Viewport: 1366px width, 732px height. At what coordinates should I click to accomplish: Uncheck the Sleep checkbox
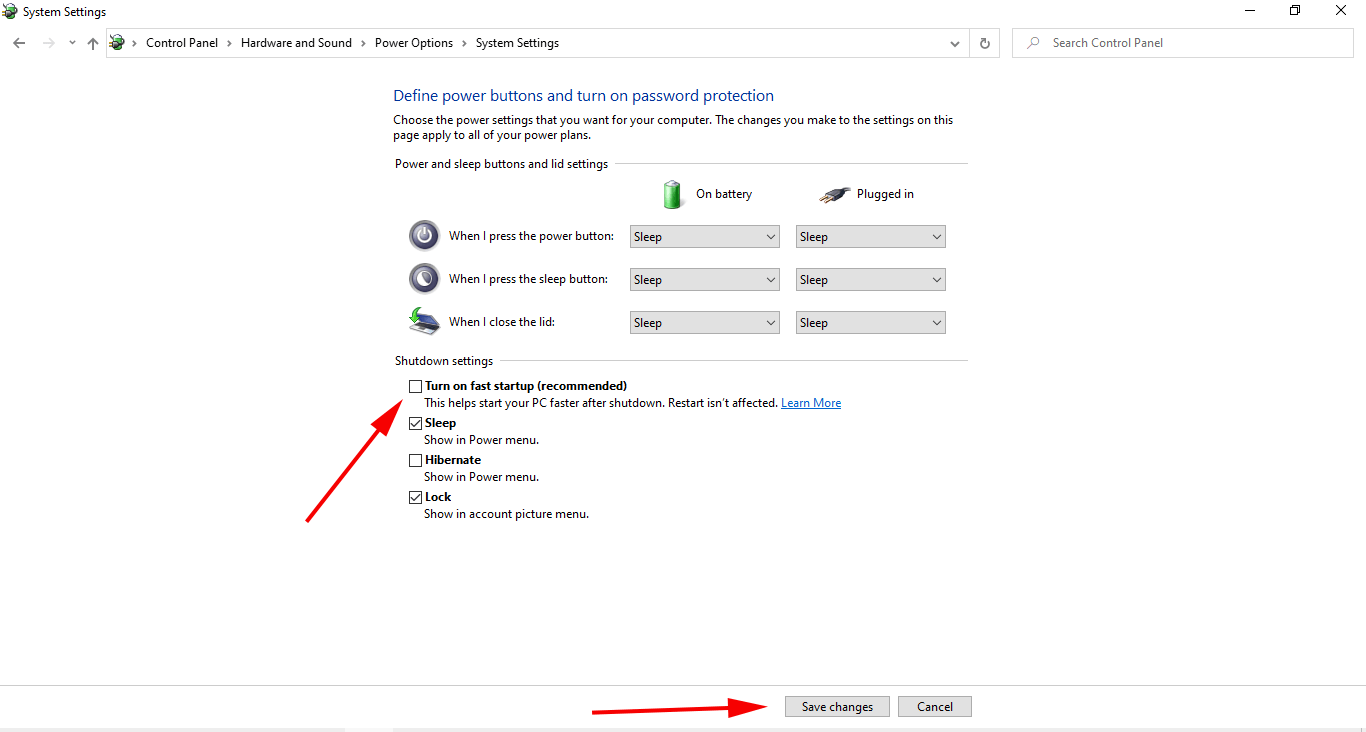pyautogui.click(x=415, y=423)
